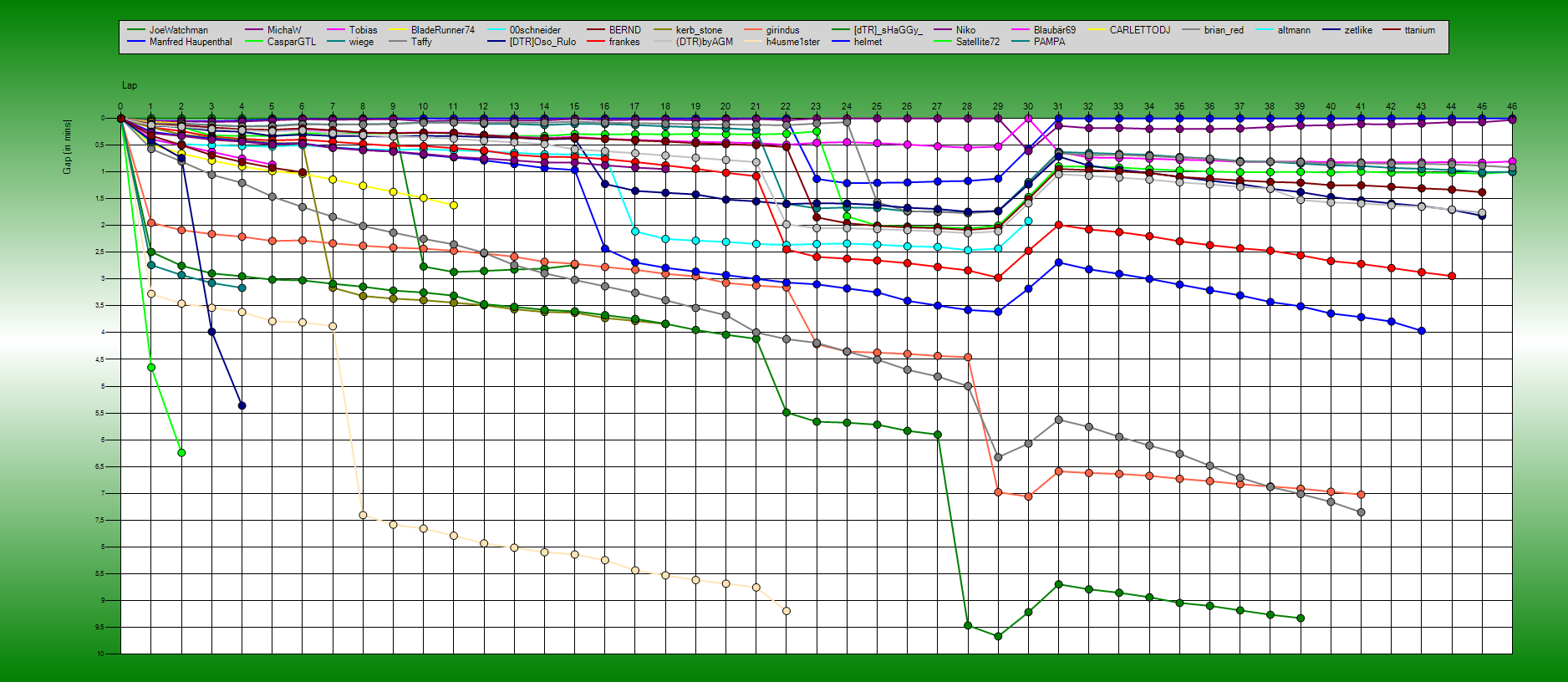Image resolution: width=1568 pixels, height=682 pixels.
Task: Select Satellite72 legend entry
Action: coord(978,42)
